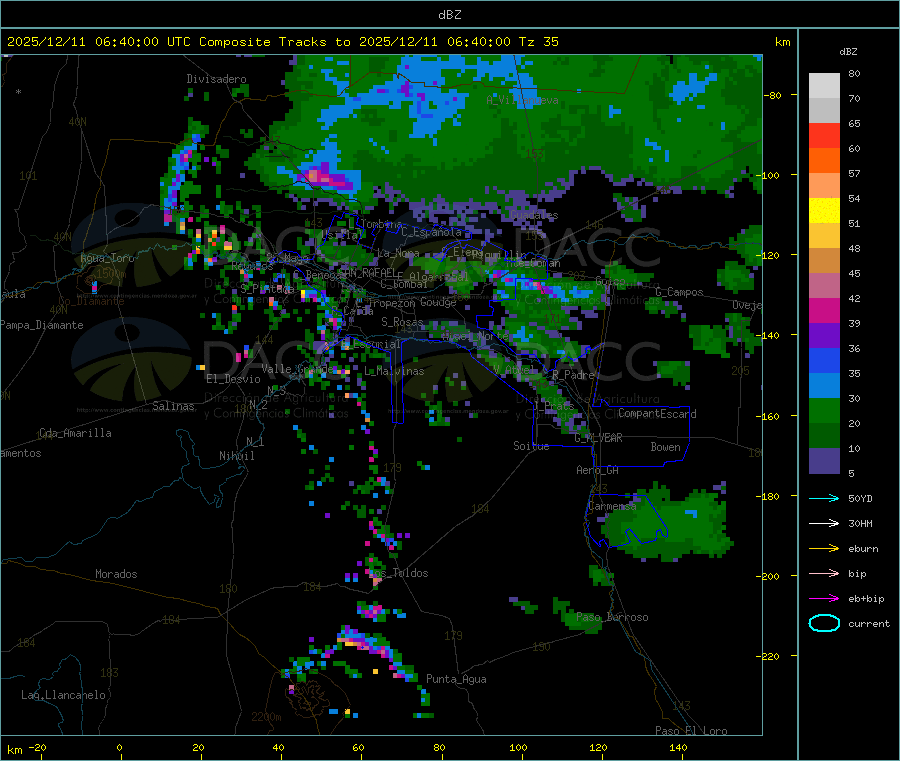This screenshot has height=761, width=900.
Task: Click the A_Villanueva map label
Action: (x=522, y=100)
